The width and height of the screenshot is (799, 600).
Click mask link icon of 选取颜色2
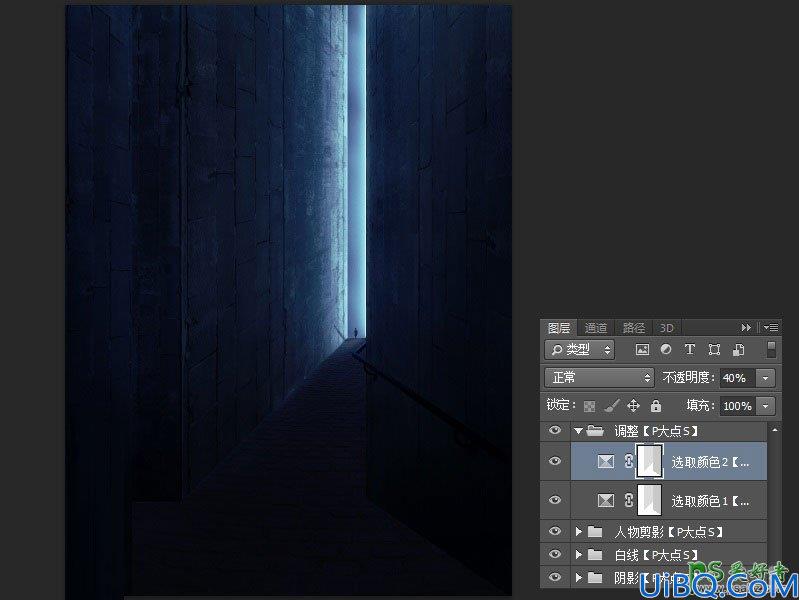pyautogui.click(x=629, y=461)
